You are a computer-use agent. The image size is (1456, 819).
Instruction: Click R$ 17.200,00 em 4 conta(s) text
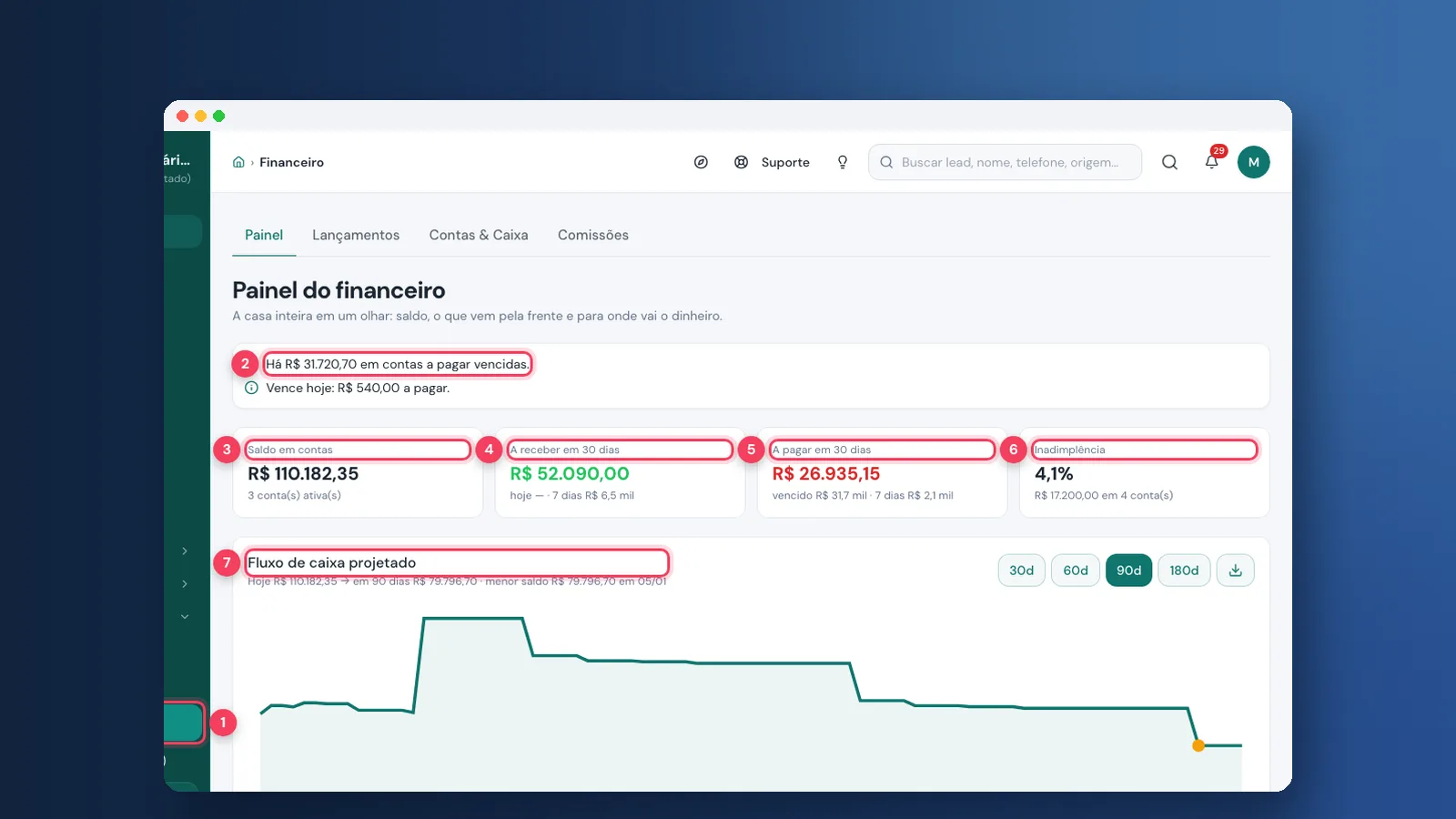point(1104,495)
